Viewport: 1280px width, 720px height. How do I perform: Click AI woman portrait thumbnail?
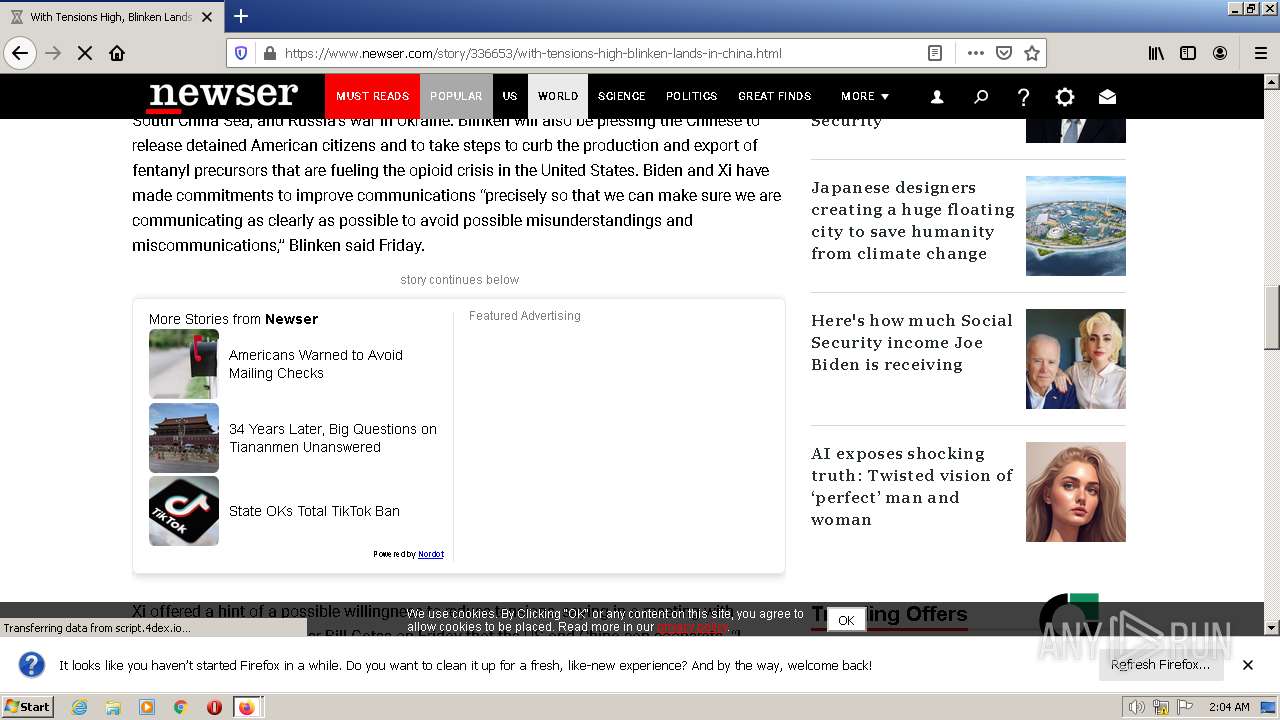tap(1076, 492)
